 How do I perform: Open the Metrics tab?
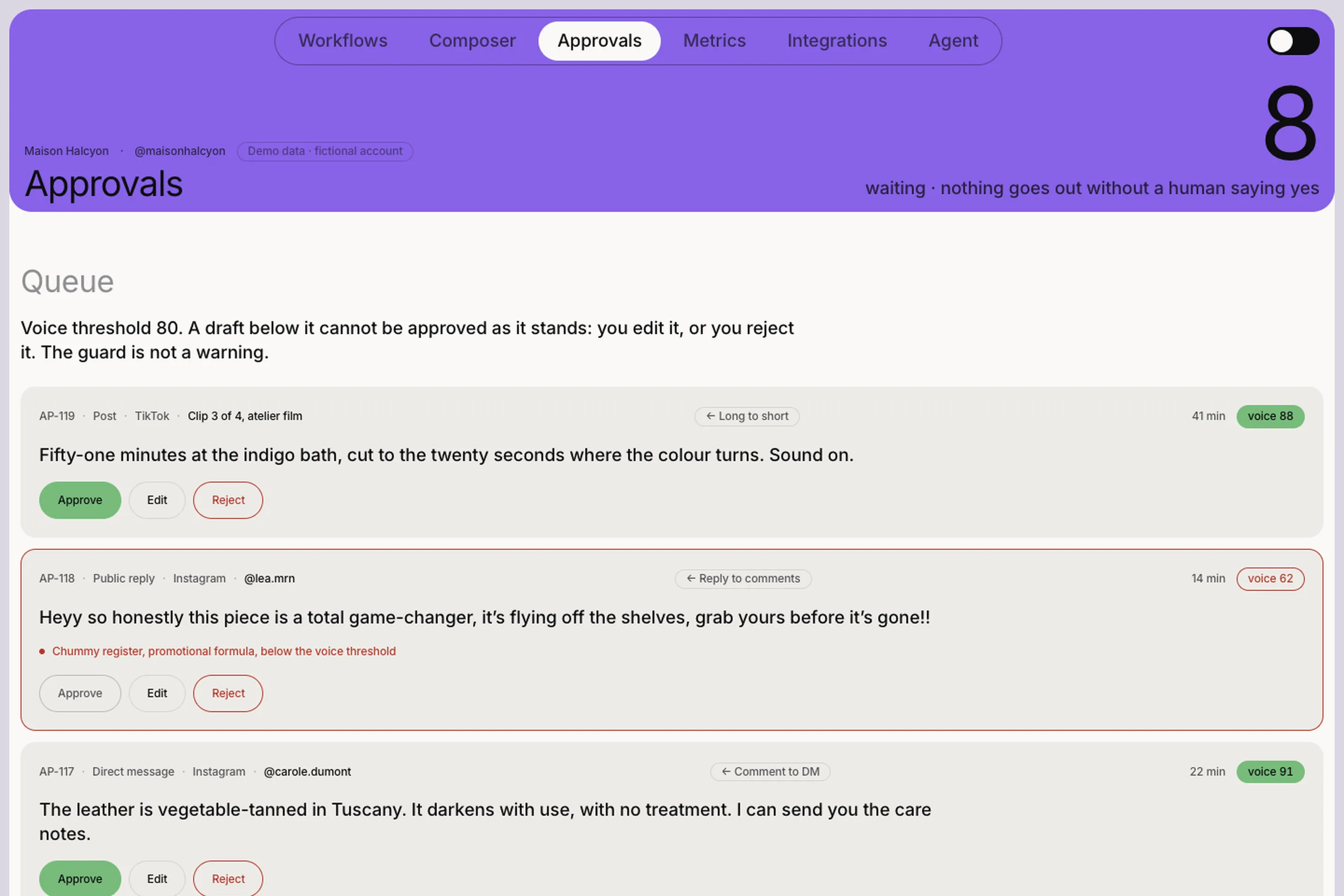point(714,41)
